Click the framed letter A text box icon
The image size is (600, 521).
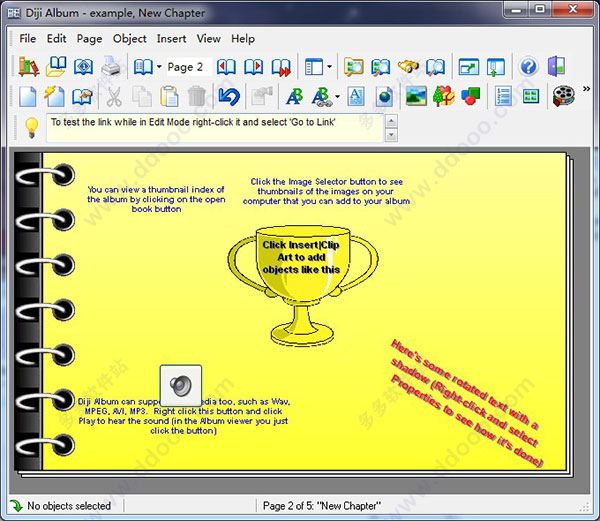pos(356,96)
